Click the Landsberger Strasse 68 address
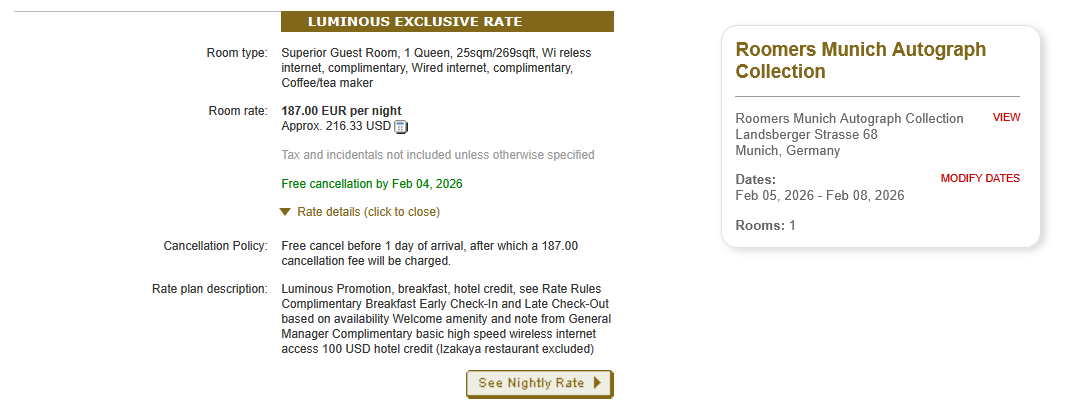 806,135
